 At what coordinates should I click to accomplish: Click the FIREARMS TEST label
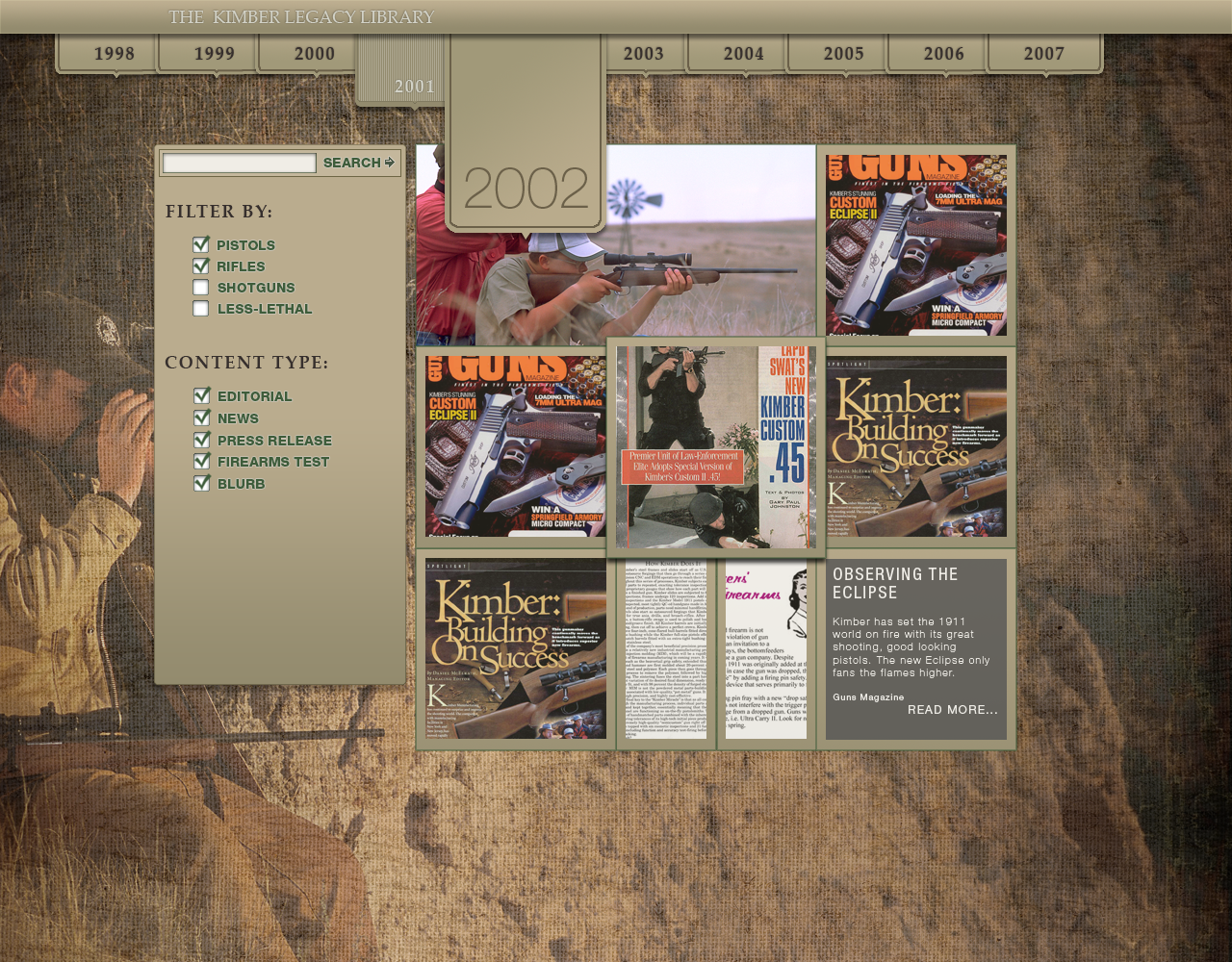(273, 462)
